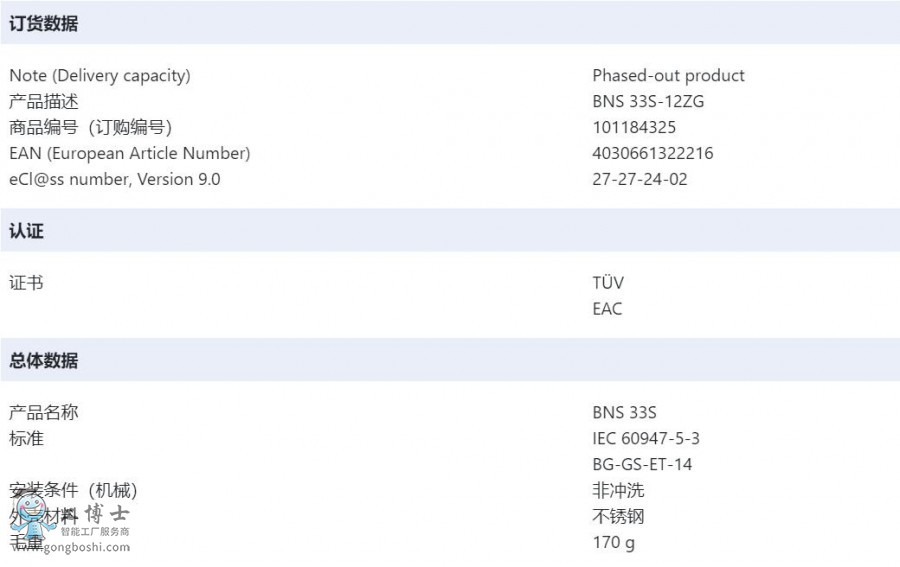Click the Phased-out product note

668,76
